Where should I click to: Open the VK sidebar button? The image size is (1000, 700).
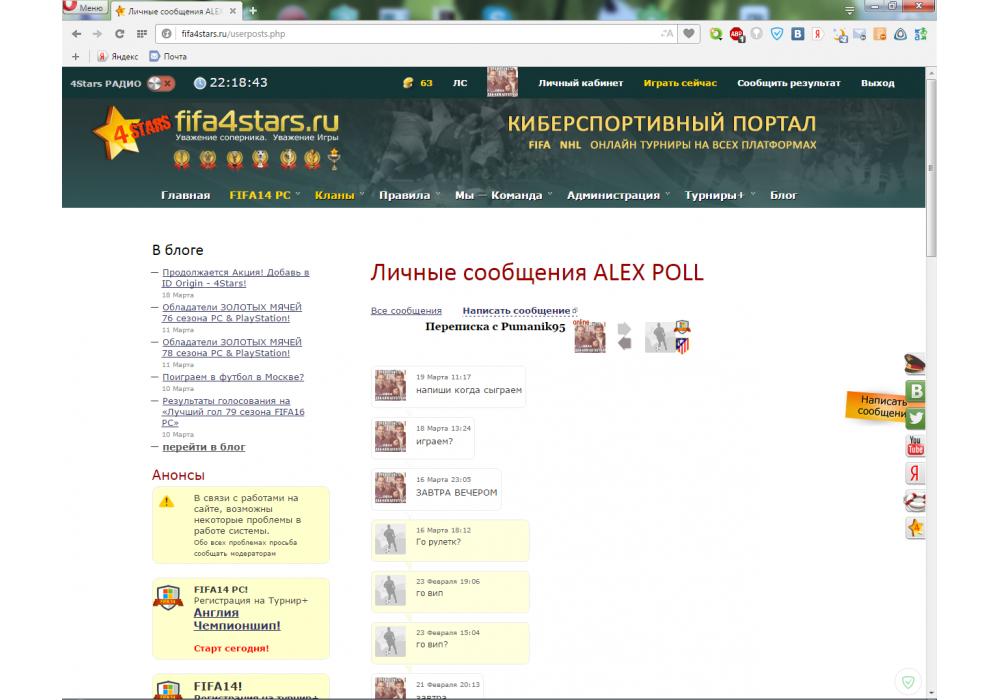pyautogui.click(x=916, y=391)
